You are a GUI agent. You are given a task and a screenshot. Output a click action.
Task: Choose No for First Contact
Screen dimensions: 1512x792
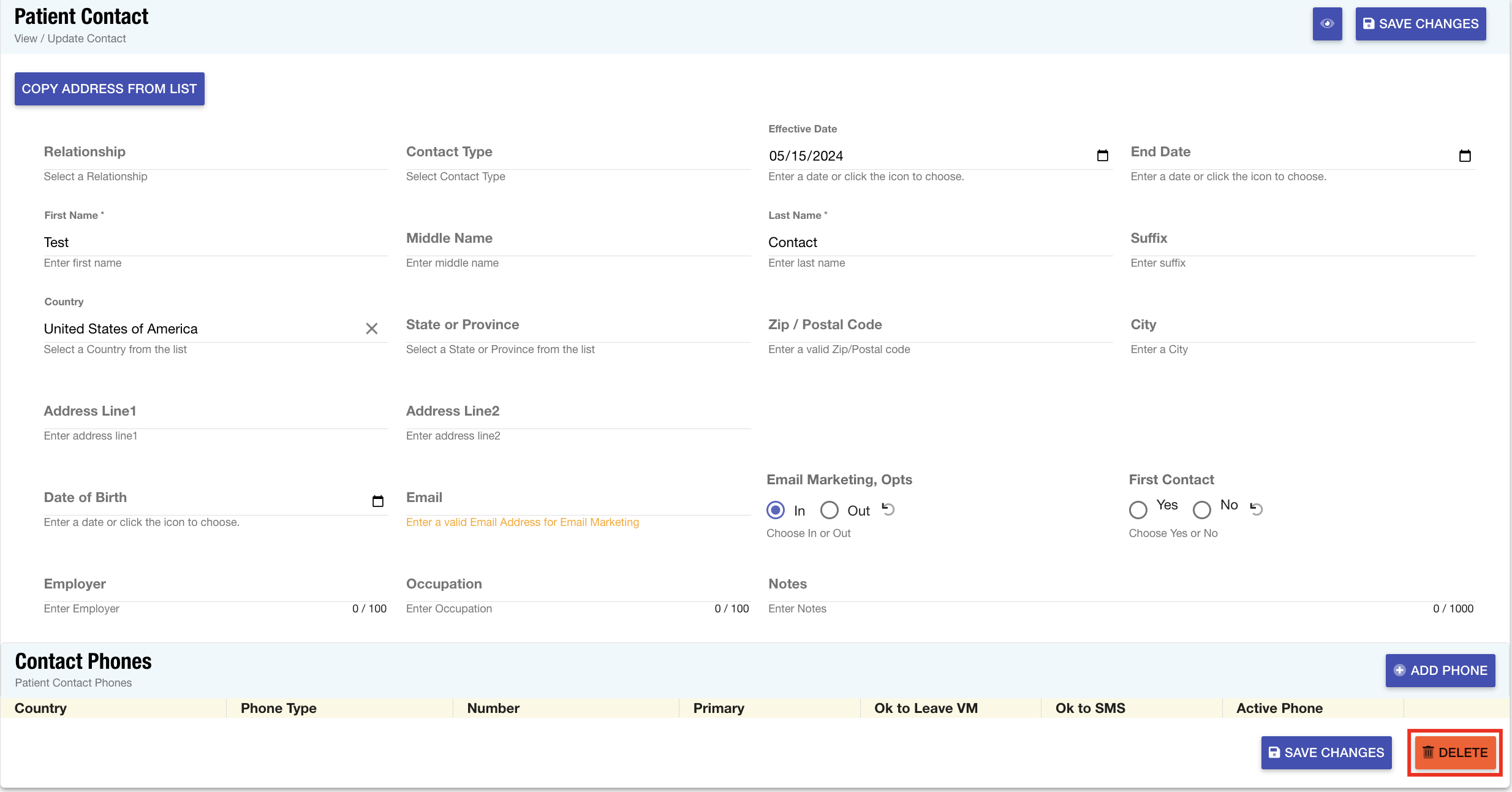(1202, 509)
